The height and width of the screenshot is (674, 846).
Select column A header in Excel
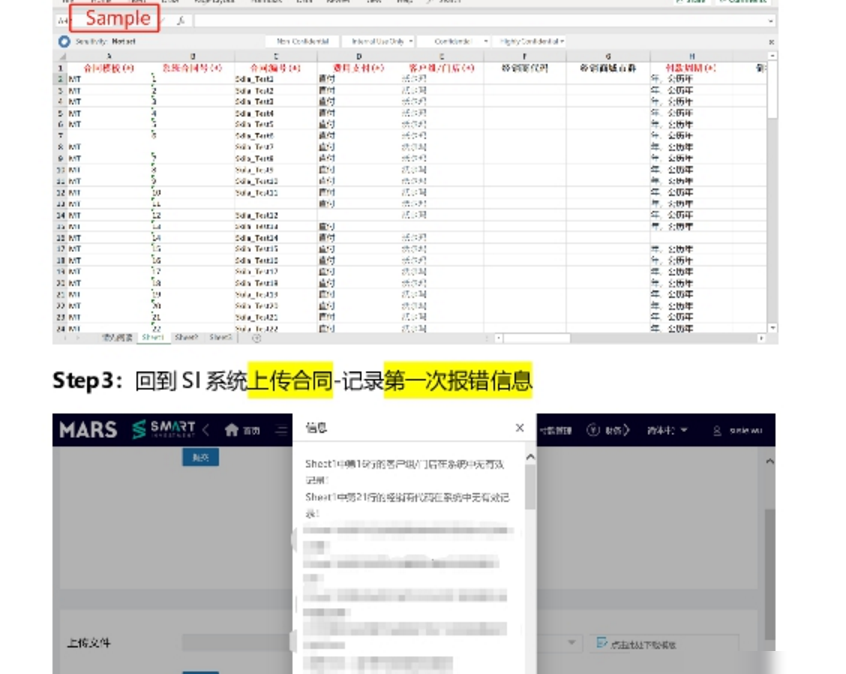point(110,56)
